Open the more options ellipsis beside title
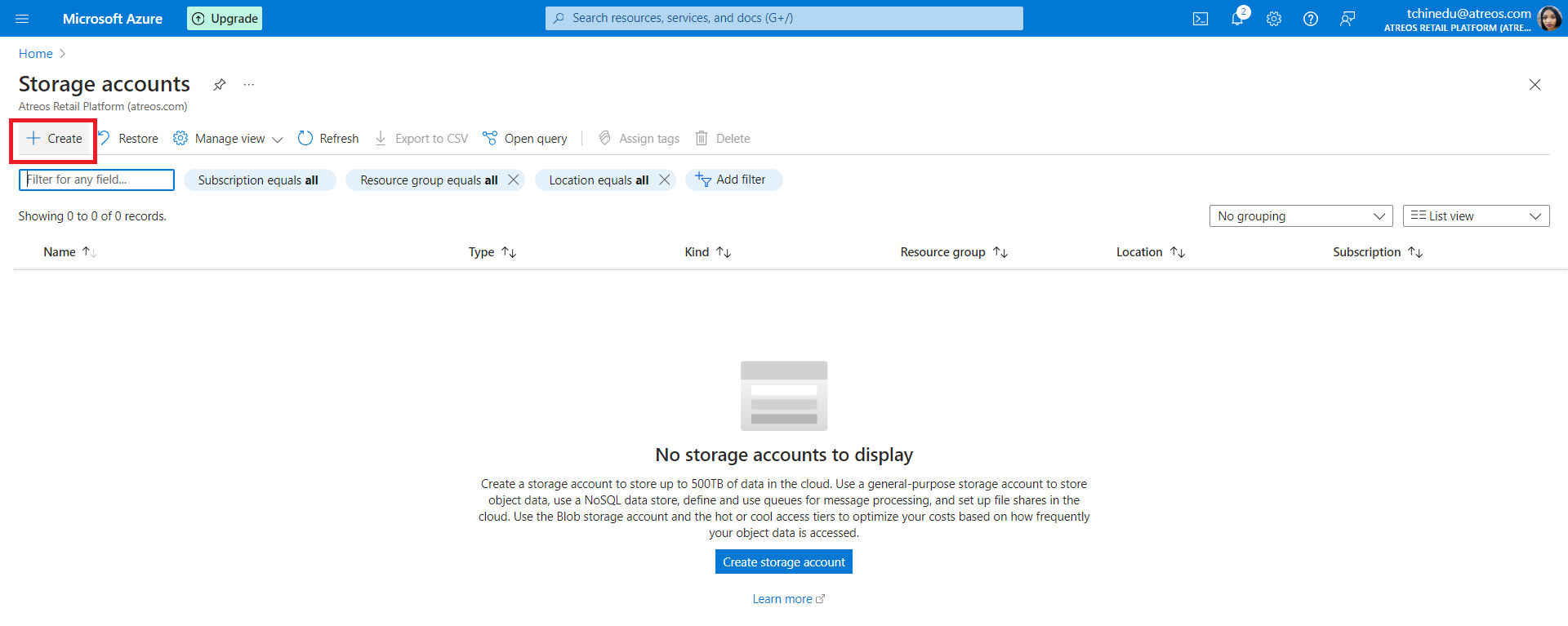Image resolution: width=1568 pixels, height=626 pixels. click(249, 84)
